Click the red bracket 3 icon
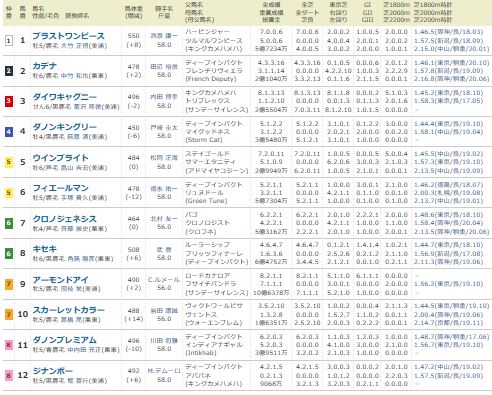The height and width of the screenshot is (395, 492). 9,101
